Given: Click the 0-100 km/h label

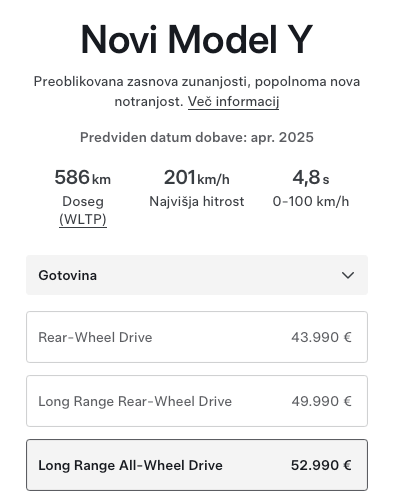Looking at the screenshot, I should coord(311,202).
